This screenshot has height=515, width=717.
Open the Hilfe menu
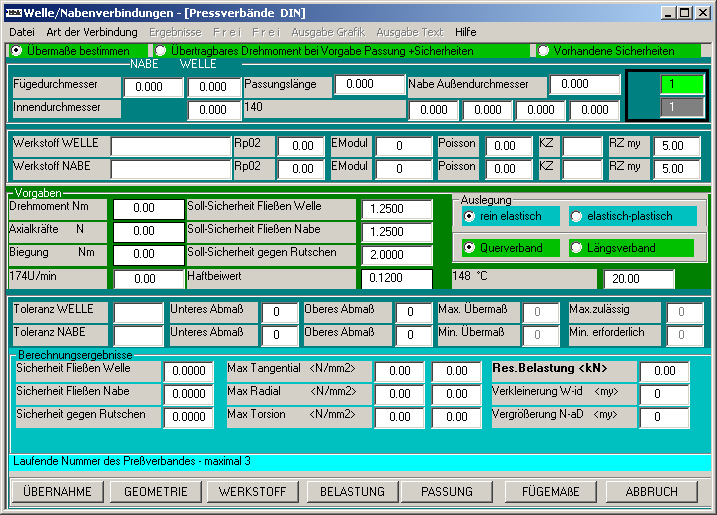[x=465, y=32]
